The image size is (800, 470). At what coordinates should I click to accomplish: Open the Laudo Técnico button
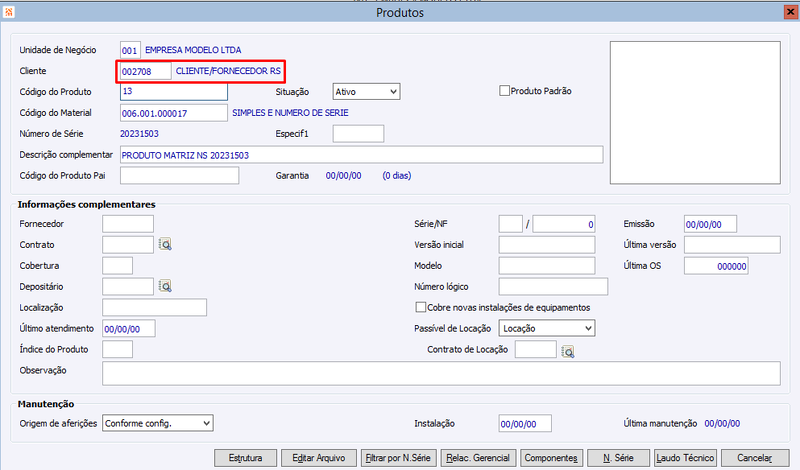(685, 458)
